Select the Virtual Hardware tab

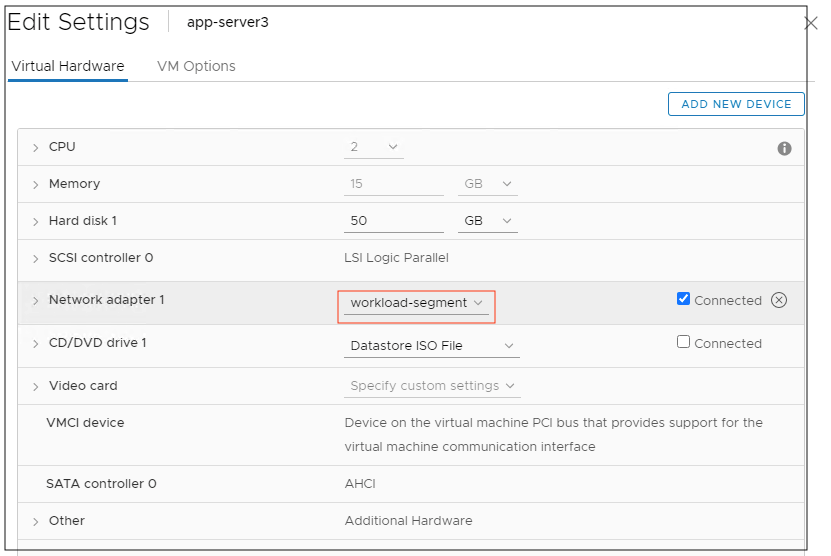point(68,66)
